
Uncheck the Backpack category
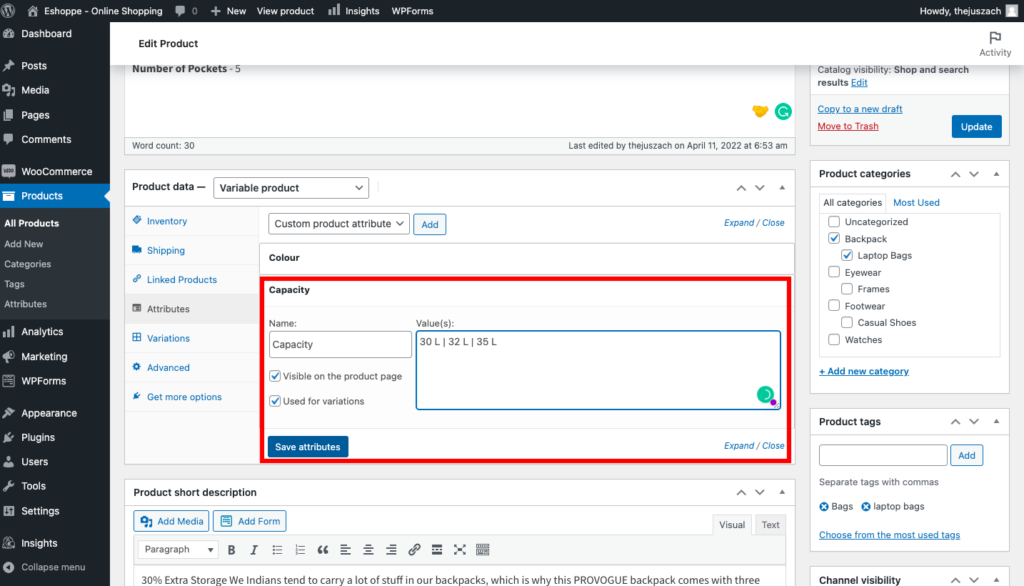(x=834, y=238)
